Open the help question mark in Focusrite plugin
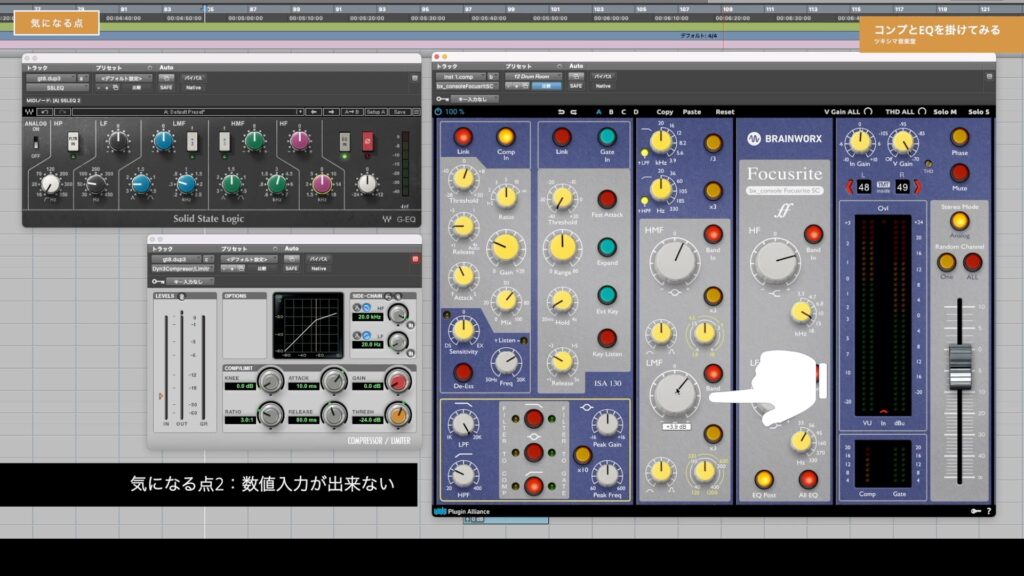1024x576 pixels. click(989, 511)
